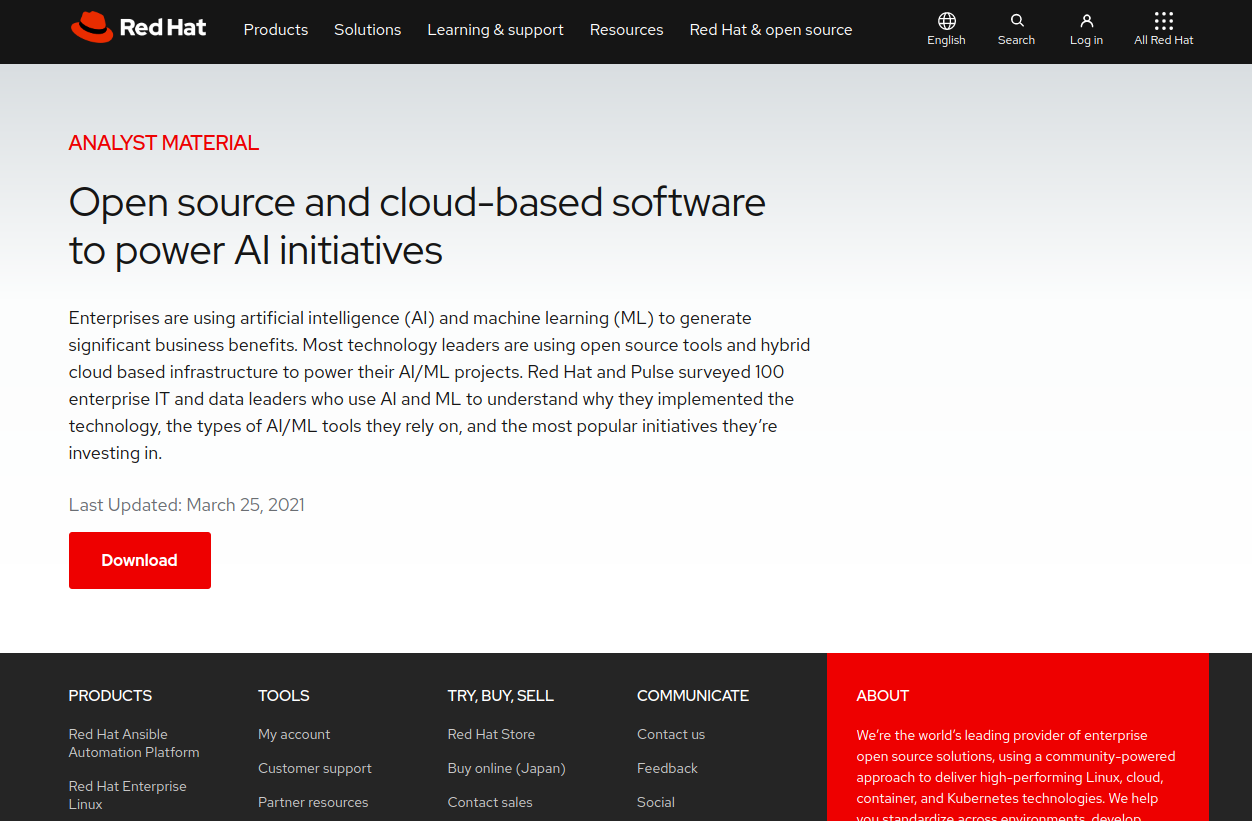Screen dimensions: 1252x821
Task: Open Search via the magnifier icon
Action: click(x=1016, y=21)
